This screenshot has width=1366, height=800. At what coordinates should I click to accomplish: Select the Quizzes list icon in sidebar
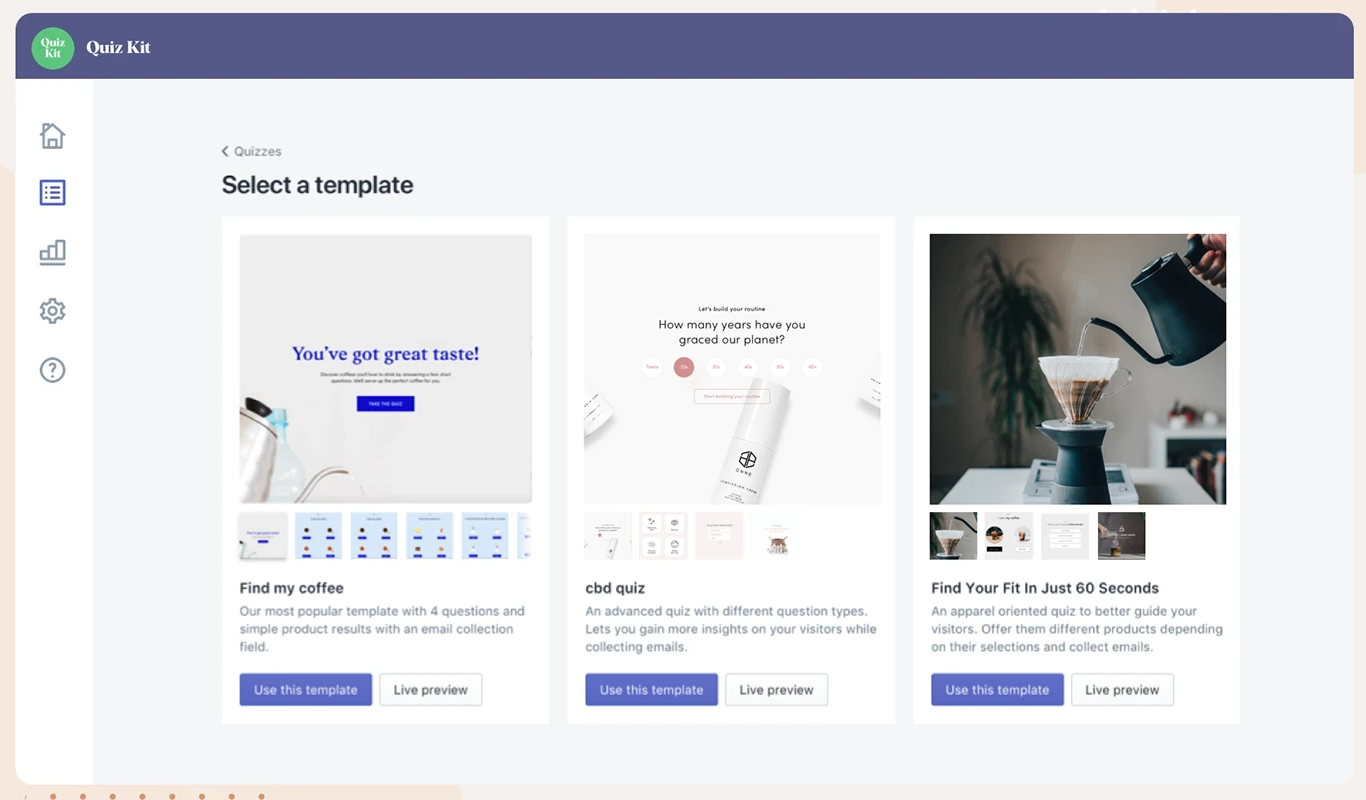click(52, 192)
